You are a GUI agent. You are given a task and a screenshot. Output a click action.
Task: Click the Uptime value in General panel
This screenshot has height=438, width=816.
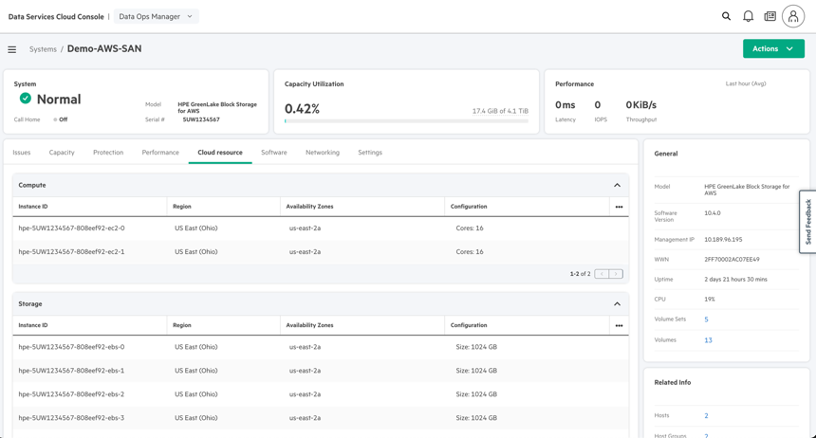click(x=736, y=279)
